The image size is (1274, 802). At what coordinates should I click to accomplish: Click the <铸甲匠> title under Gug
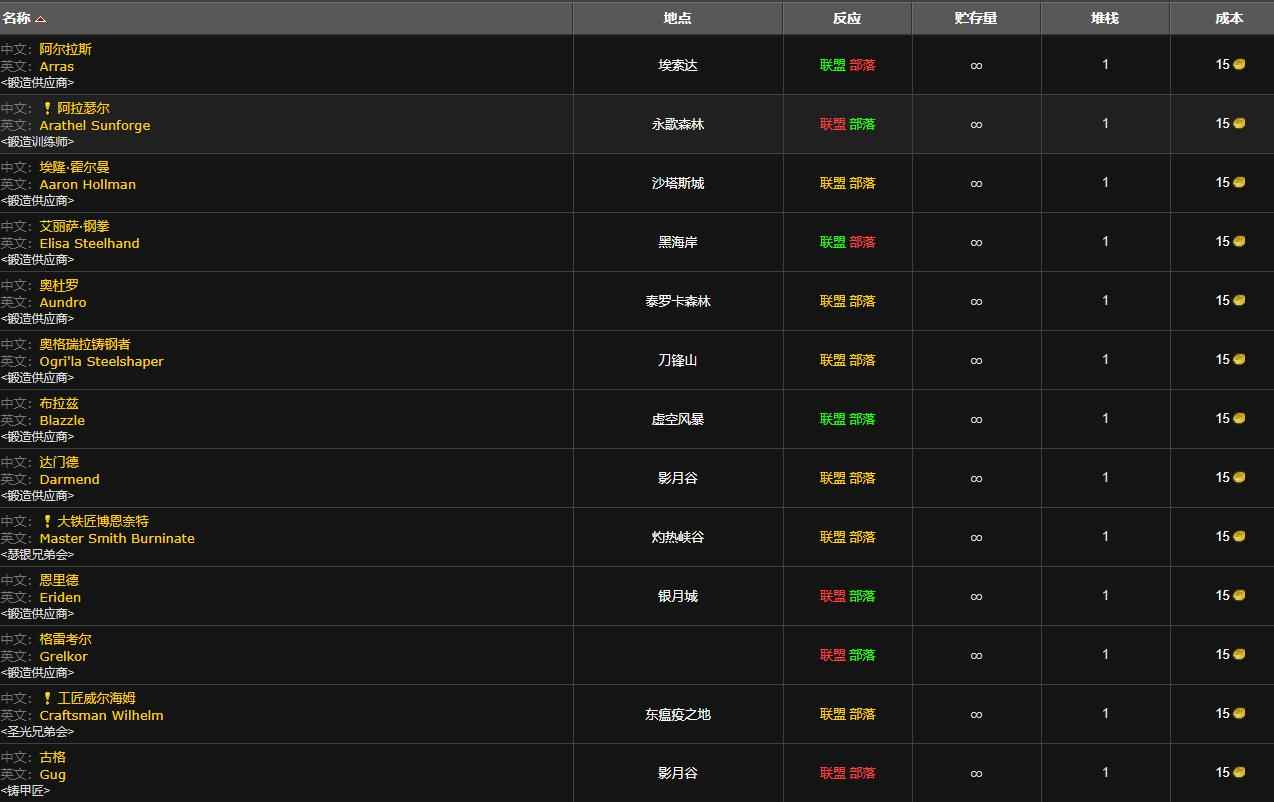coord(25,791)
